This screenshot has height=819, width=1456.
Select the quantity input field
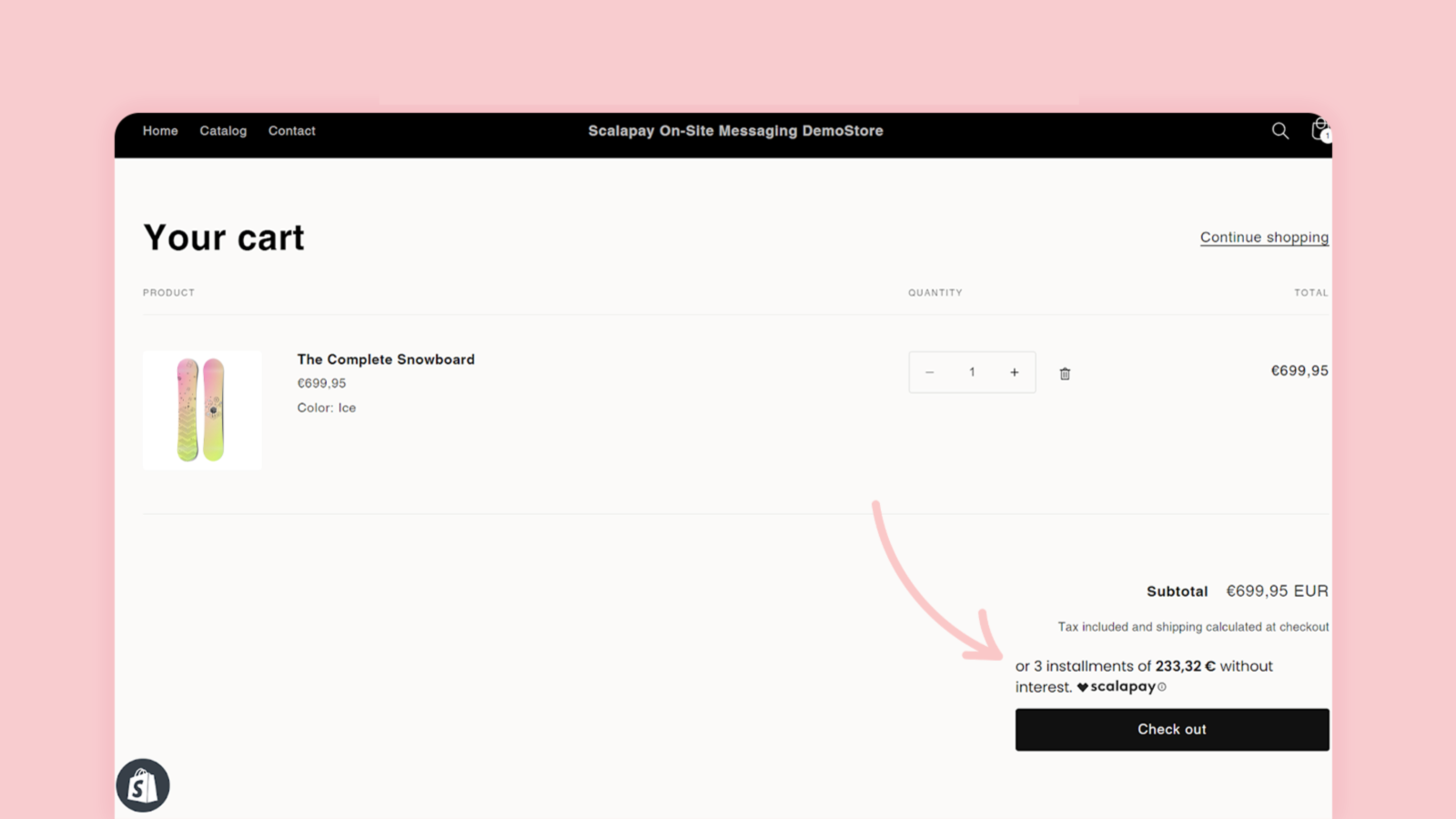[x=972, y=371]
